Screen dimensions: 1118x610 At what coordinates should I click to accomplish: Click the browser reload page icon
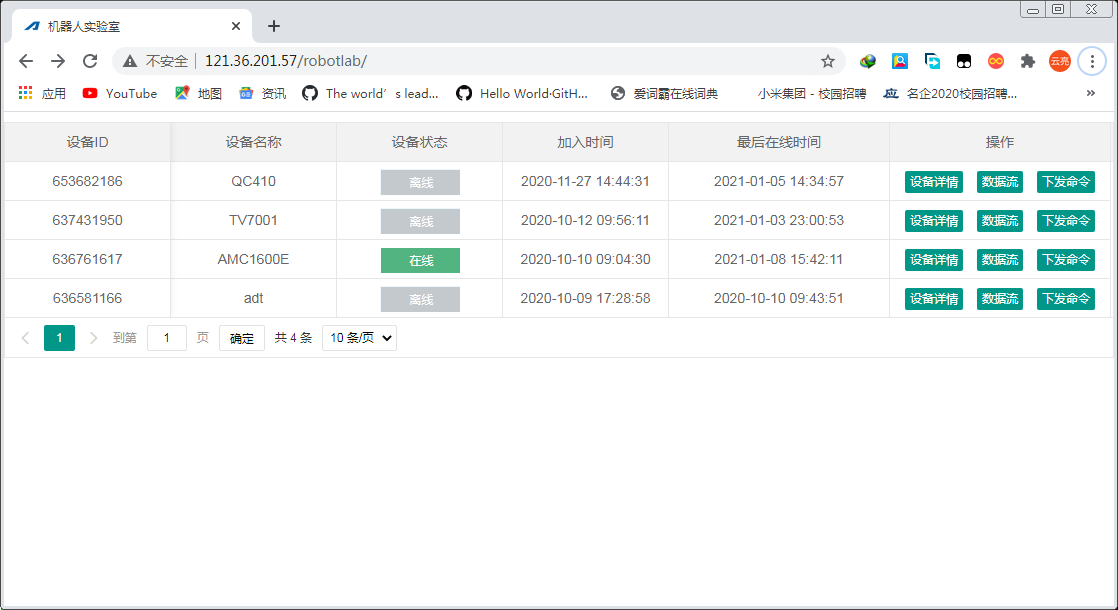pyautogui.click(x=90, y=61)
